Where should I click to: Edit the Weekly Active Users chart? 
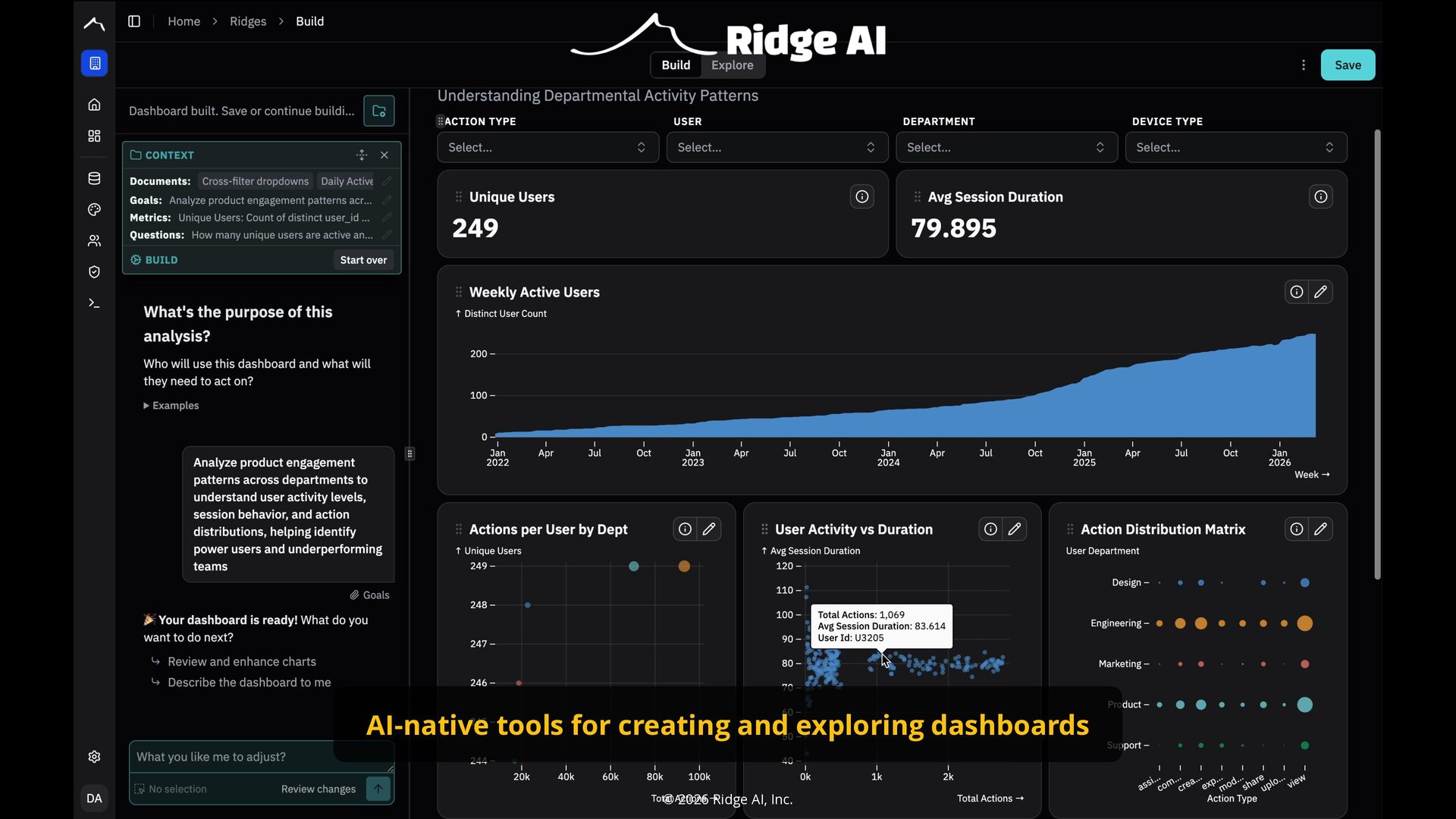[1320, 292]
